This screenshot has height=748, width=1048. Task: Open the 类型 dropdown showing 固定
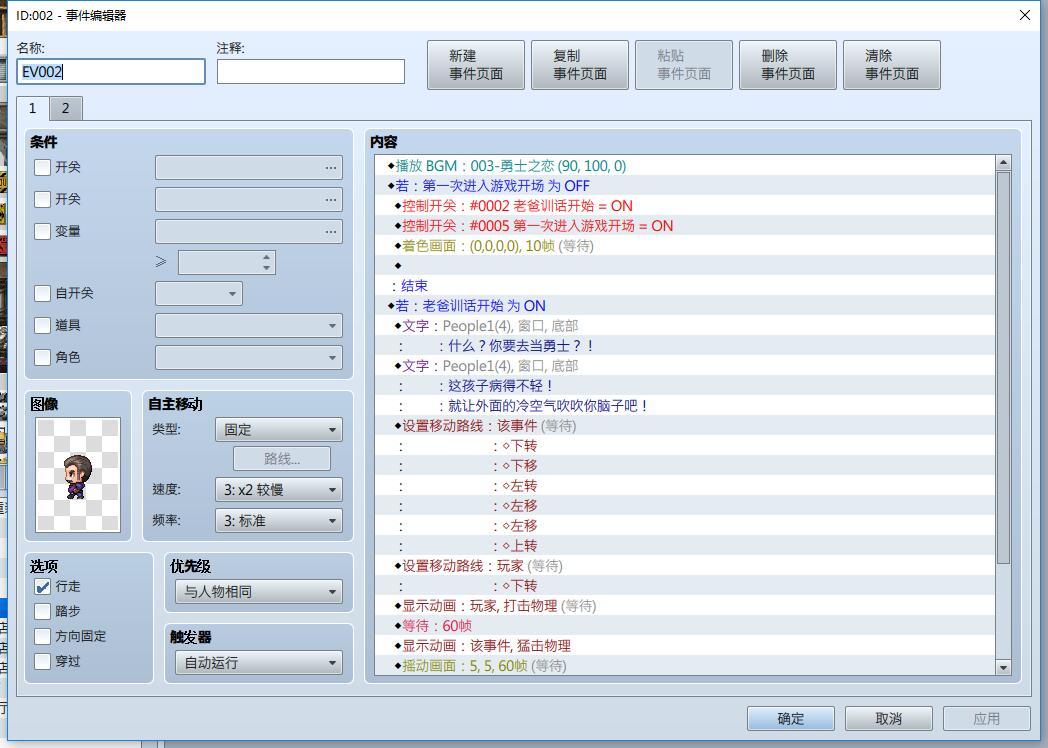[x=279, y=430]
